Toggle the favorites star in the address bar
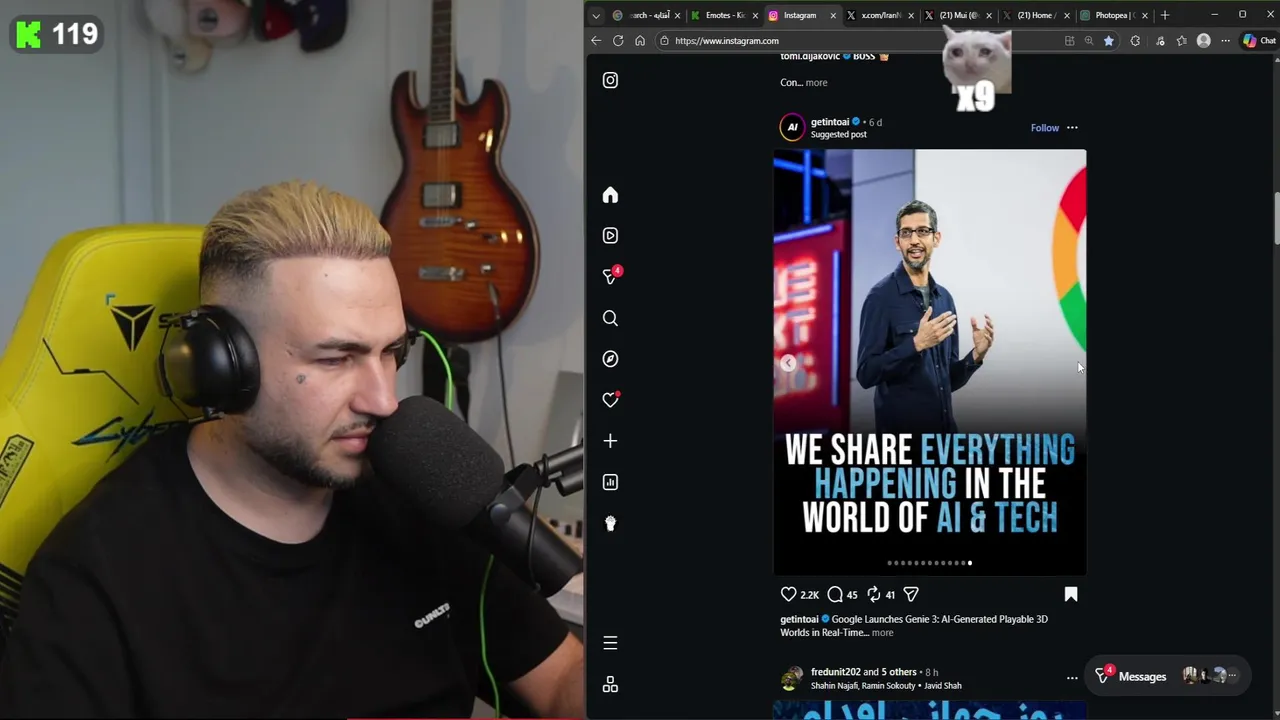This screenshot has height=720, width=1280. [1109, 41]
